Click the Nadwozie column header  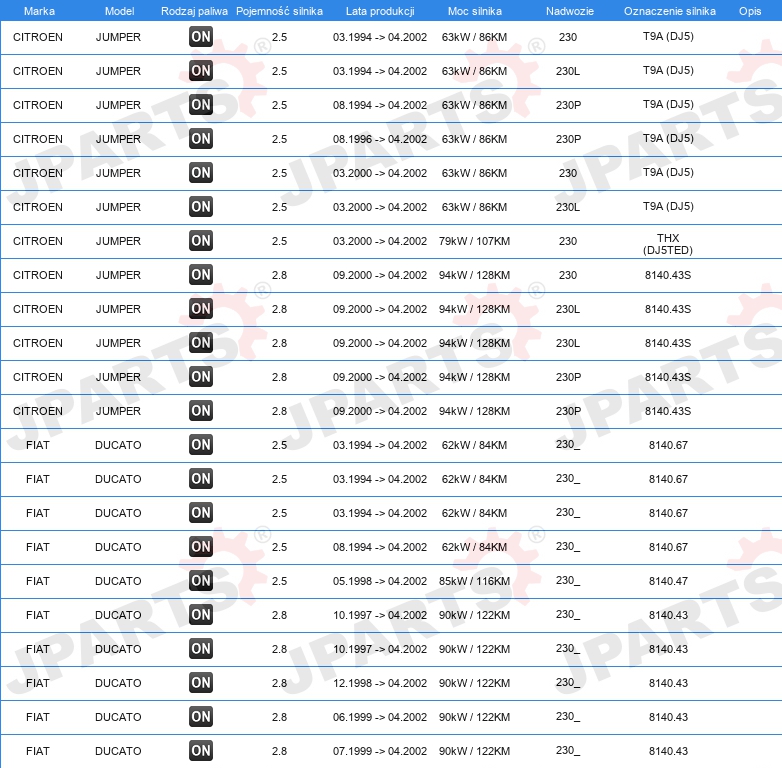point(570,11)
